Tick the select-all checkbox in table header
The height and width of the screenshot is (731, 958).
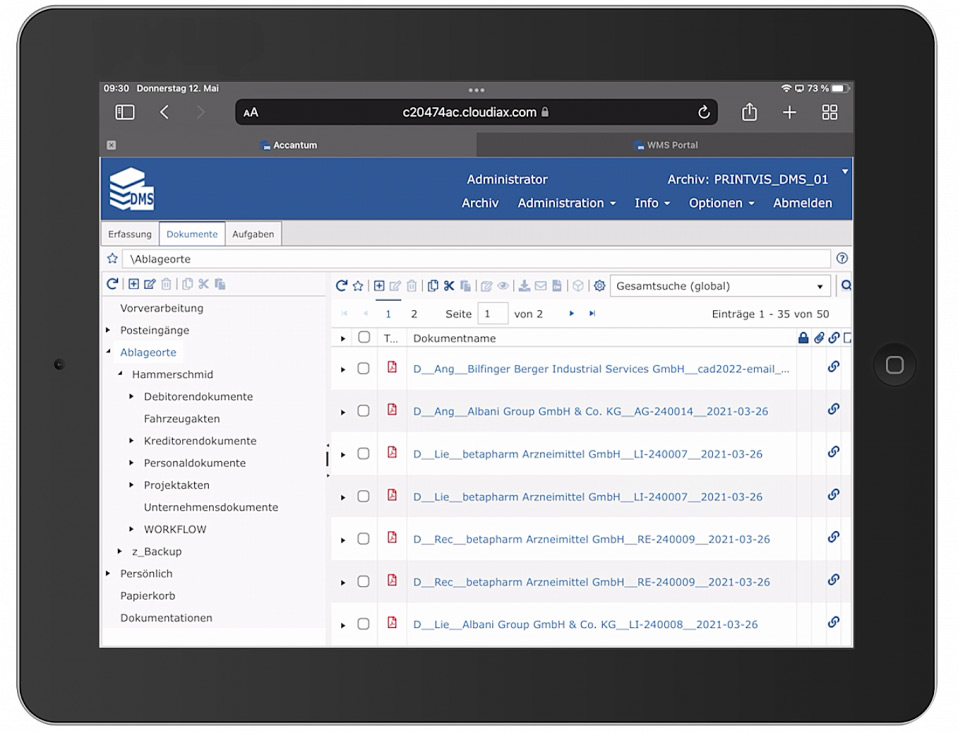tap(364, 338)
